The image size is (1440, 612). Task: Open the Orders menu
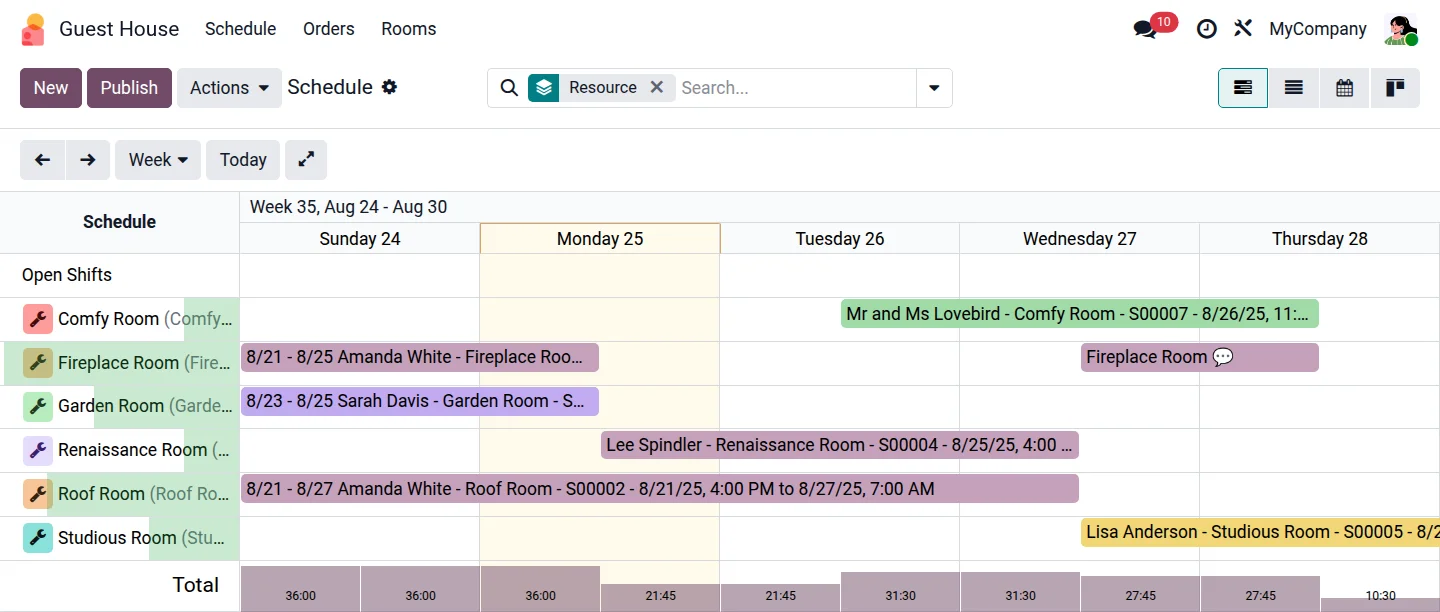click(x=329, y=29)
